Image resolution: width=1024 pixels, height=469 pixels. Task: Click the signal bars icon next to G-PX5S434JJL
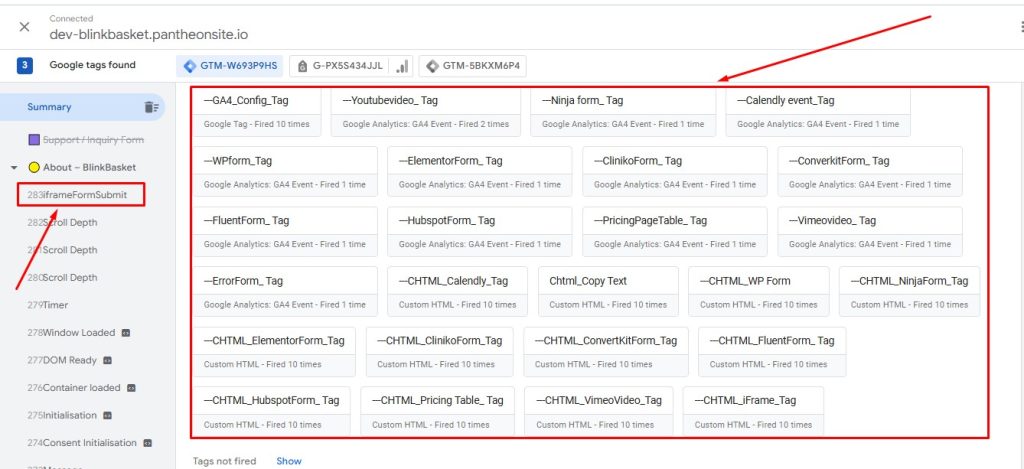(x=403, y=66)
